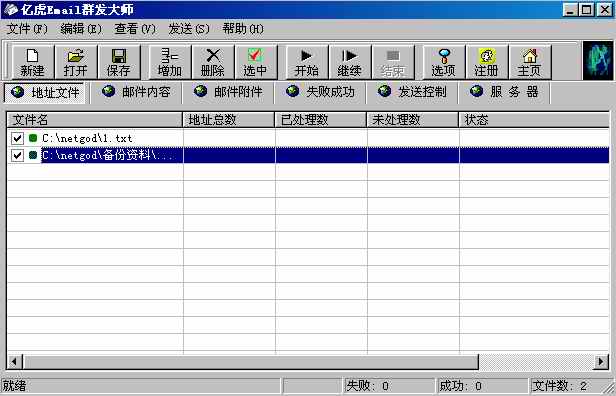Uncheck the checkbox for C:\netgod\1.txt
The width and height of the screenshot is (616, 396).
[17, 138]
